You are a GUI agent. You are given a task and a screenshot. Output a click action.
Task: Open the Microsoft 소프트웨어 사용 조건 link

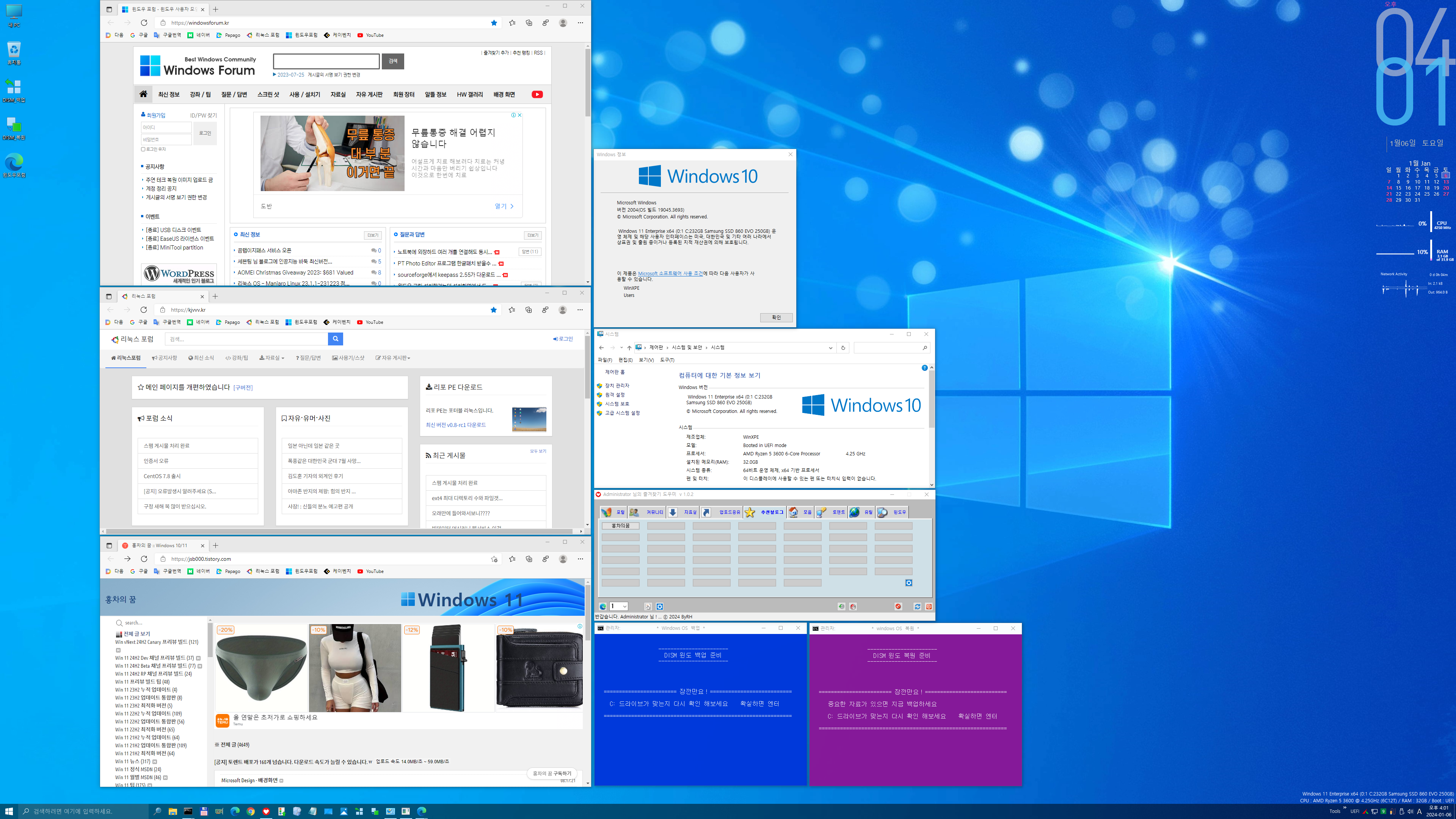coord(670,273)
